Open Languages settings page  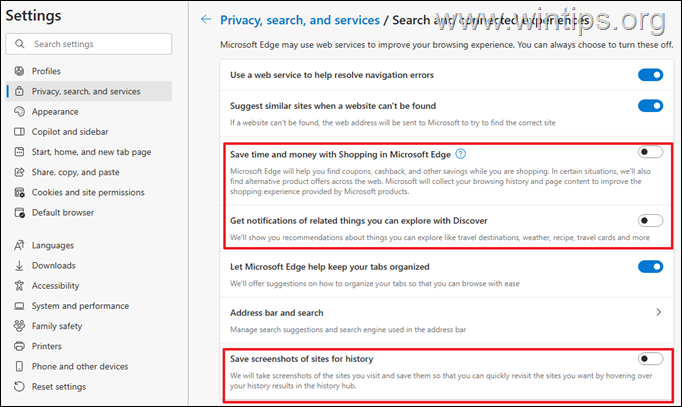pyautogui.click(x=54, y=245)
